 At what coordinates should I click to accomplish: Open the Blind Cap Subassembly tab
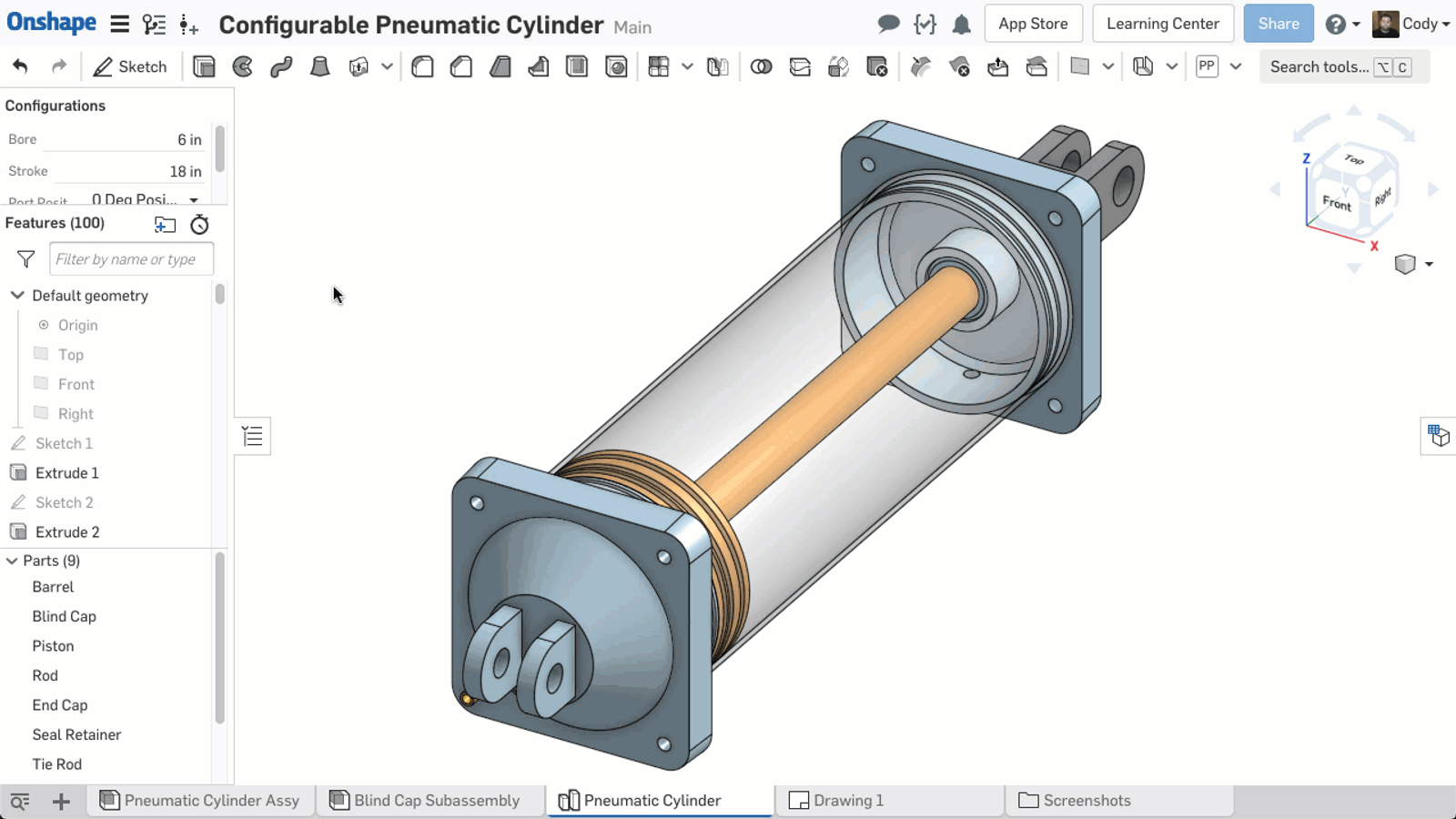(x=436, y=801)
